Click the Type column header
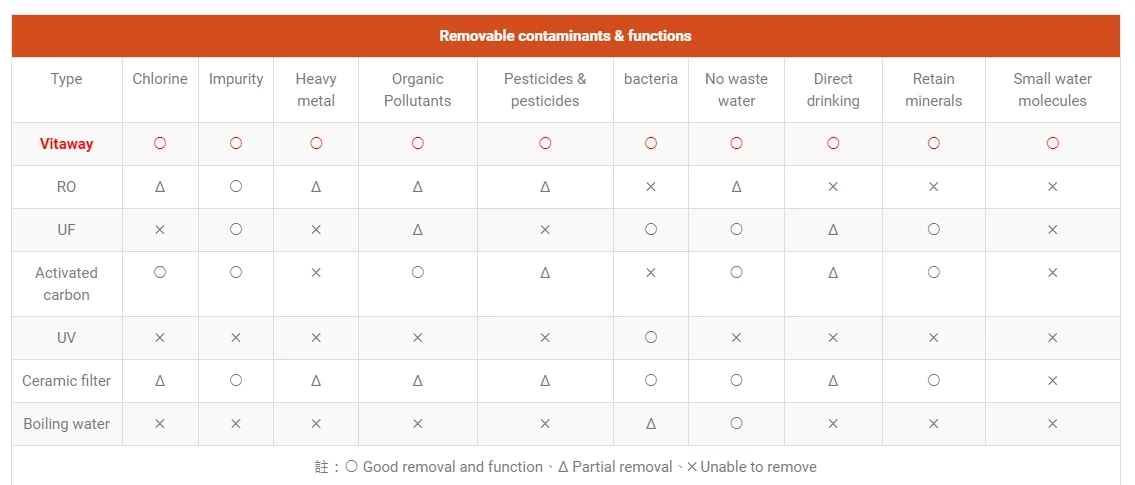The image size is (1135, 485). click(x=67, y=79)
